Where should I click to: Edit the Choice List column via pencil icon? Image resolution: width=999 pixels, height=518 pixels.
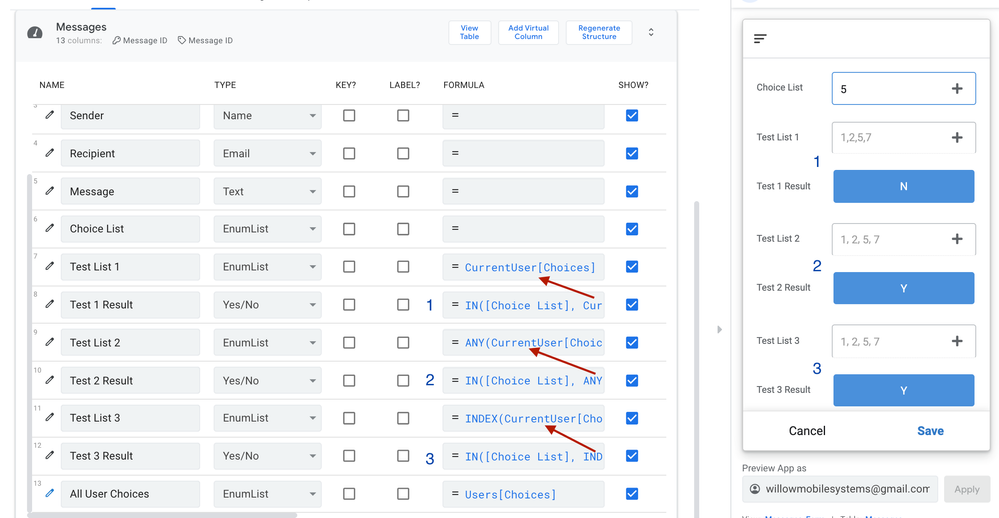50,228
